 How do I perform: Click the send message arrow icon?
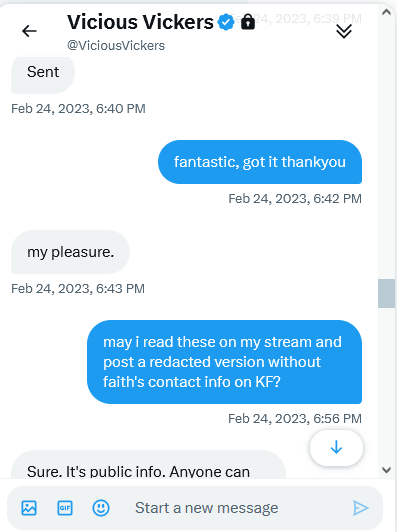360,508
